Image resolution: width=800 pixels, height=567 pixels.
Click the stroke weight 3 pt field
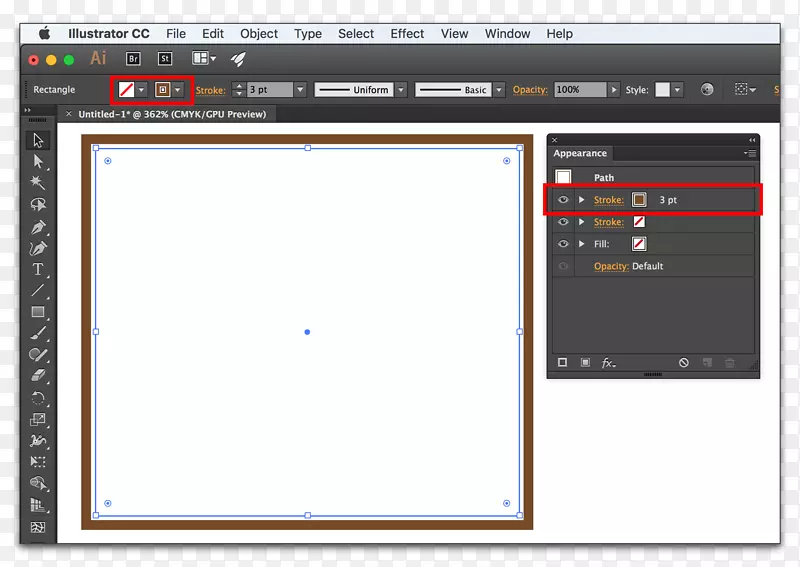coord(270,90)
